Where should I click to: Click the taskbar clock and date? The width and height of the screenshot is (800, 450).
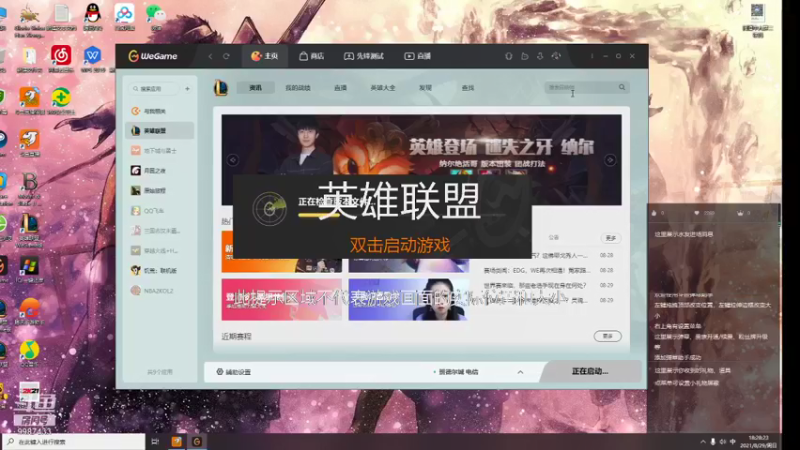[759, 442]
